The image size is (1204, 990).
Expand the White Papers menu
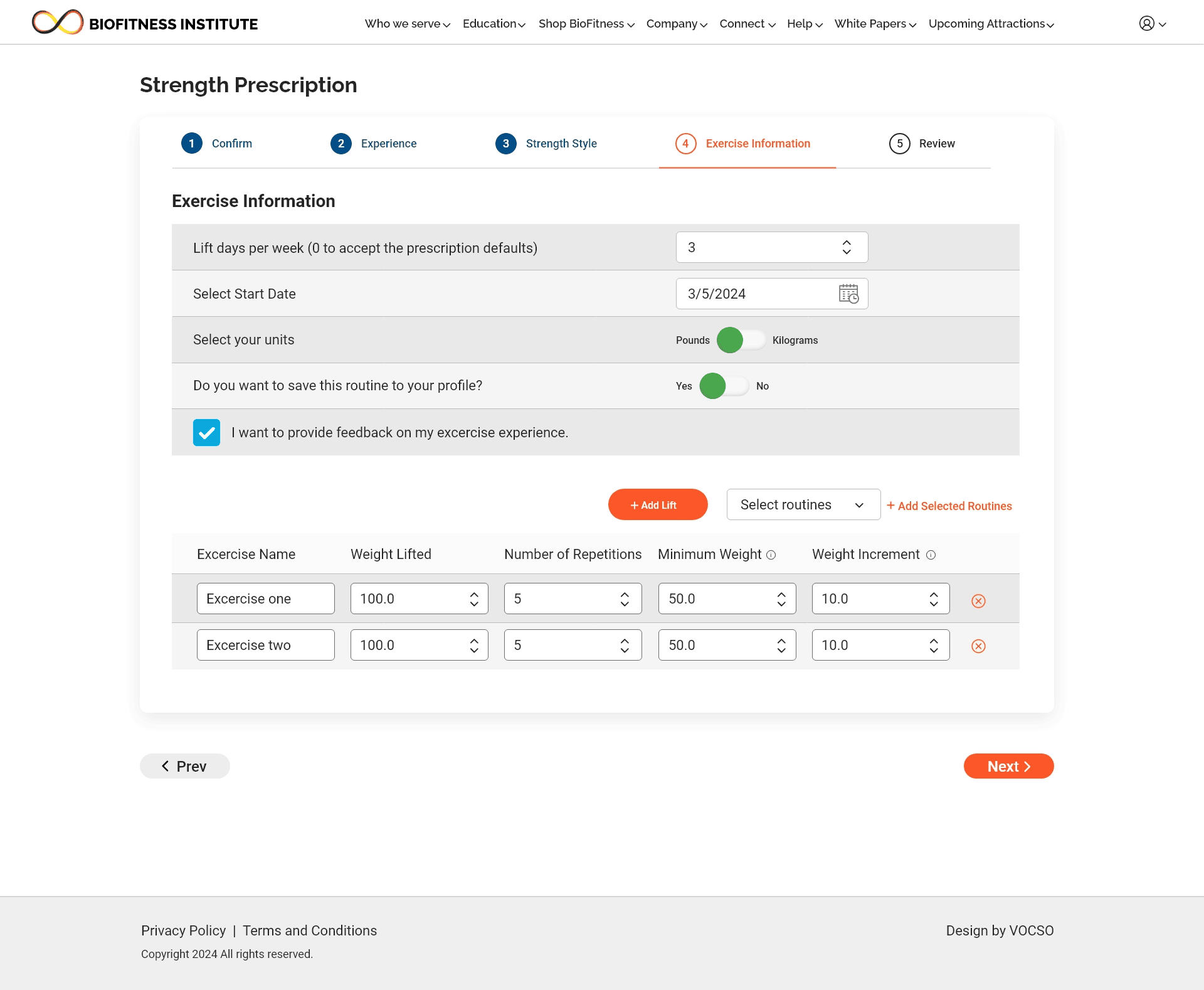tap(875, 24)
